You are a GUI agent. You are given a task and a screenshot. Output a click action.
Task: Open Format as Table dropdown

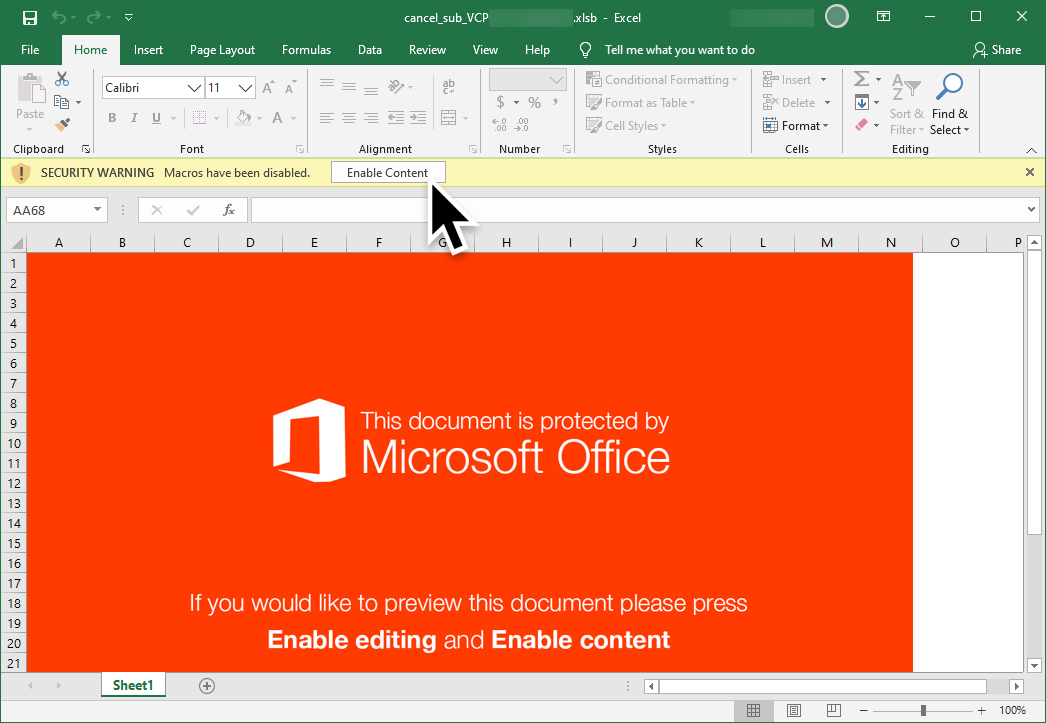(x=641, y=103)
